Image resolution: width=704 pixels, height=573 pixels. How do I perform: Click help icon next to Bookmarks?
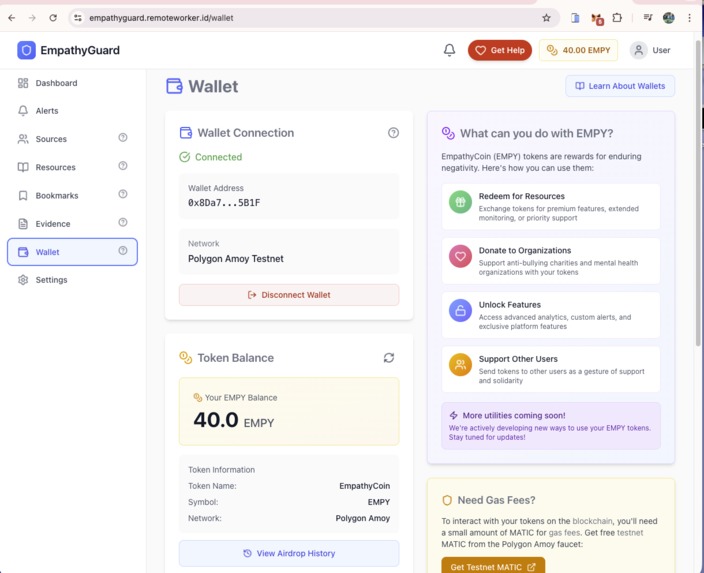(x=123, y=194)
